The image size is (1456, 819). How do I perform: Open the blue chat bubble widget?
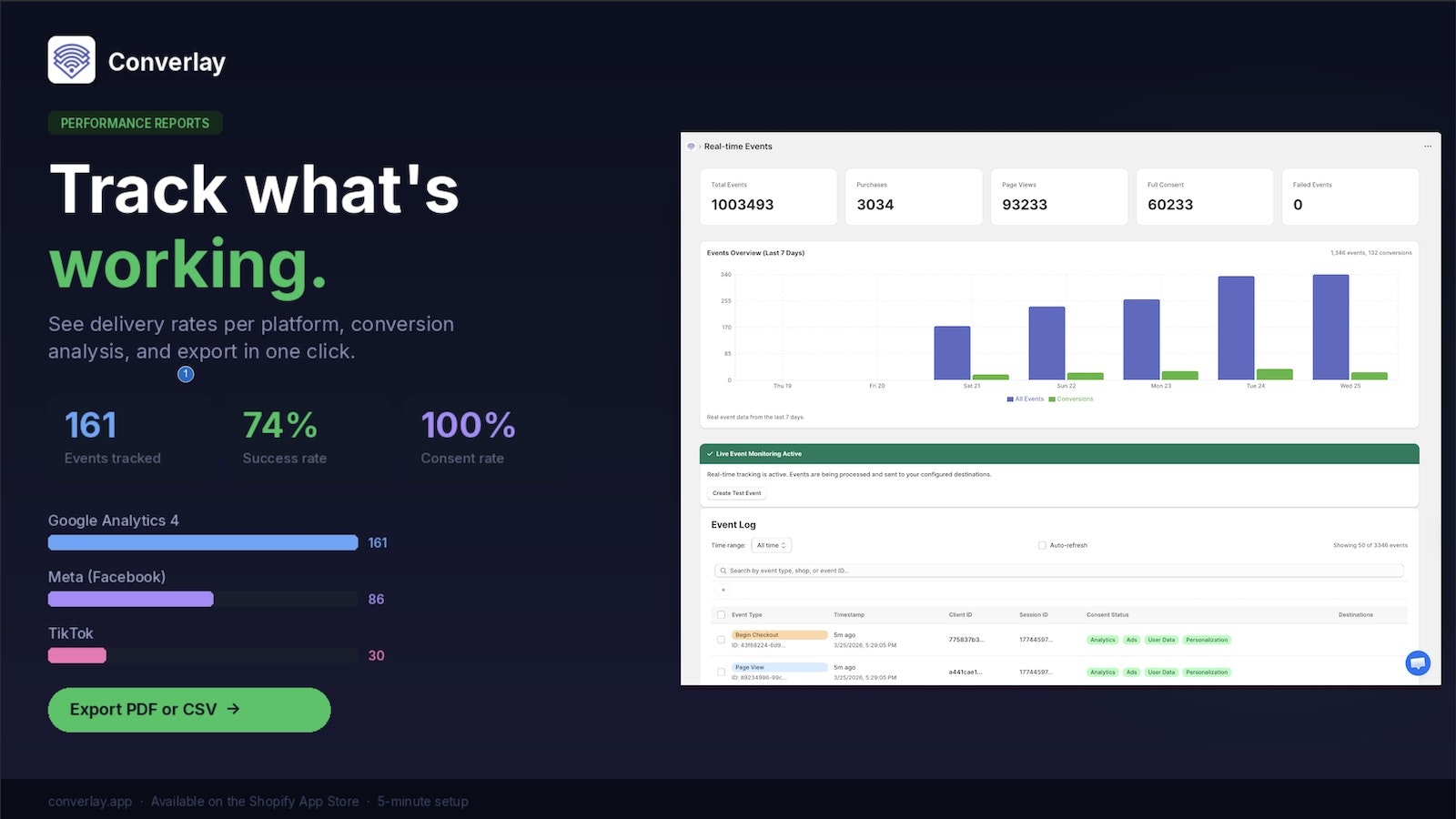point(1418,662)
